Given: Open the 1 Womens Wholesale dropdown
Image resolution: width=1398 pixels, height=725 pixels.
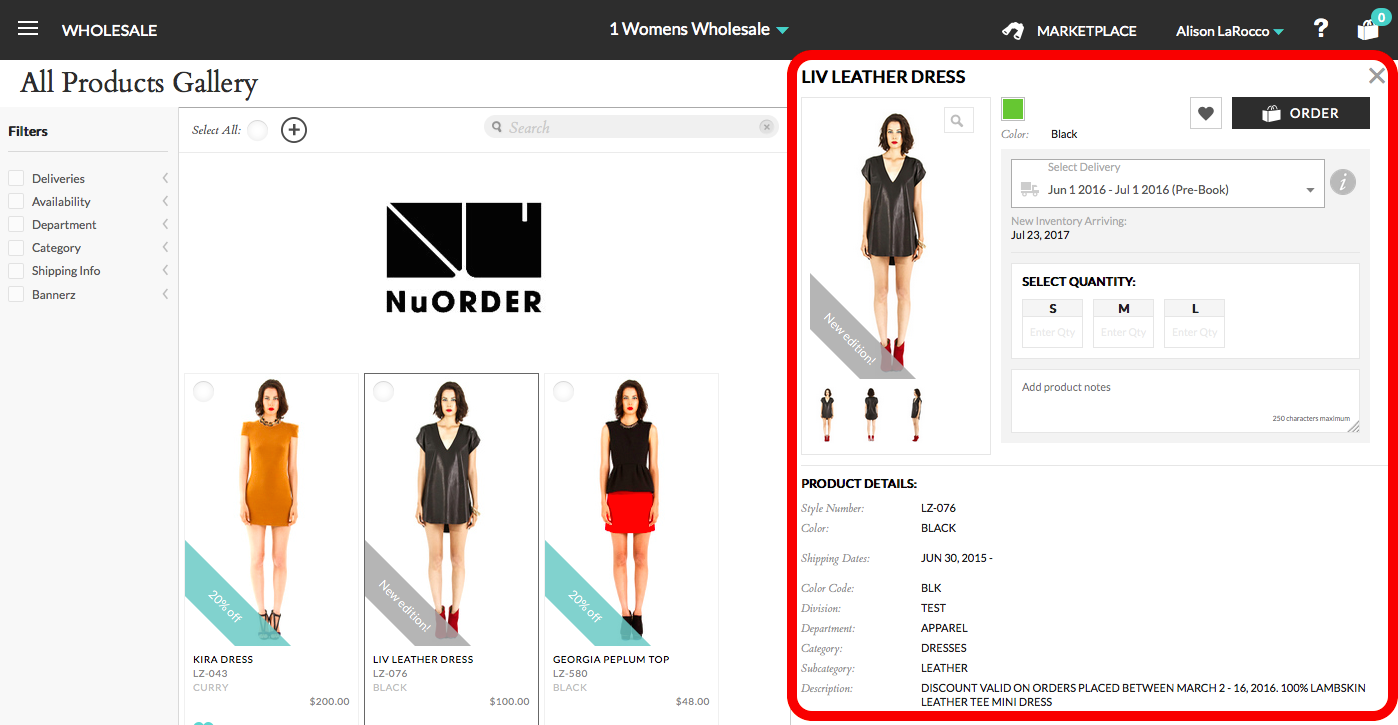Looking at the screenshot, I should pyautogui.click(x=699, y=29).
